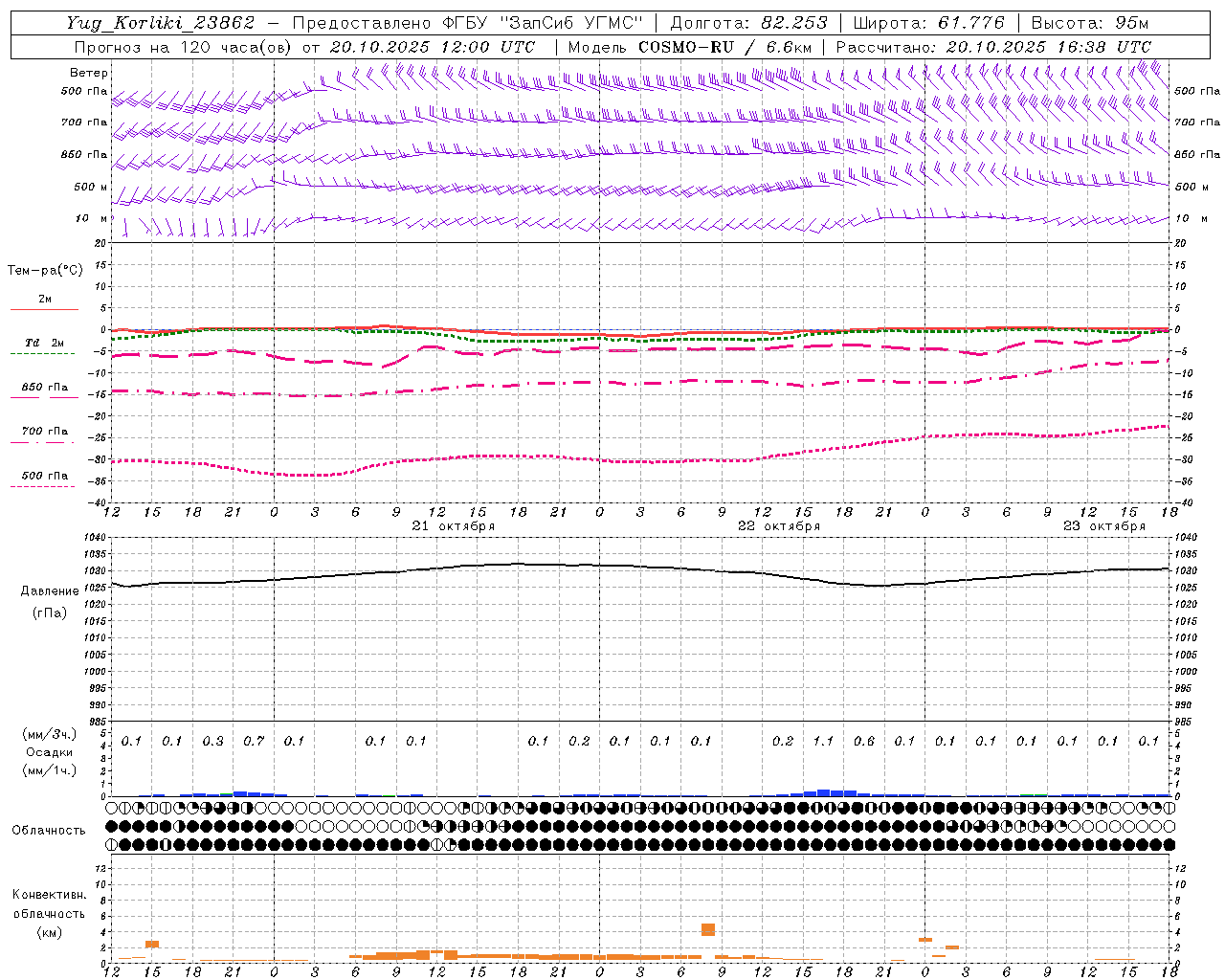Screen dimensions: 1225x980
Task: Click the 700 гПа temperature legend entry
Action: (45, 432)
